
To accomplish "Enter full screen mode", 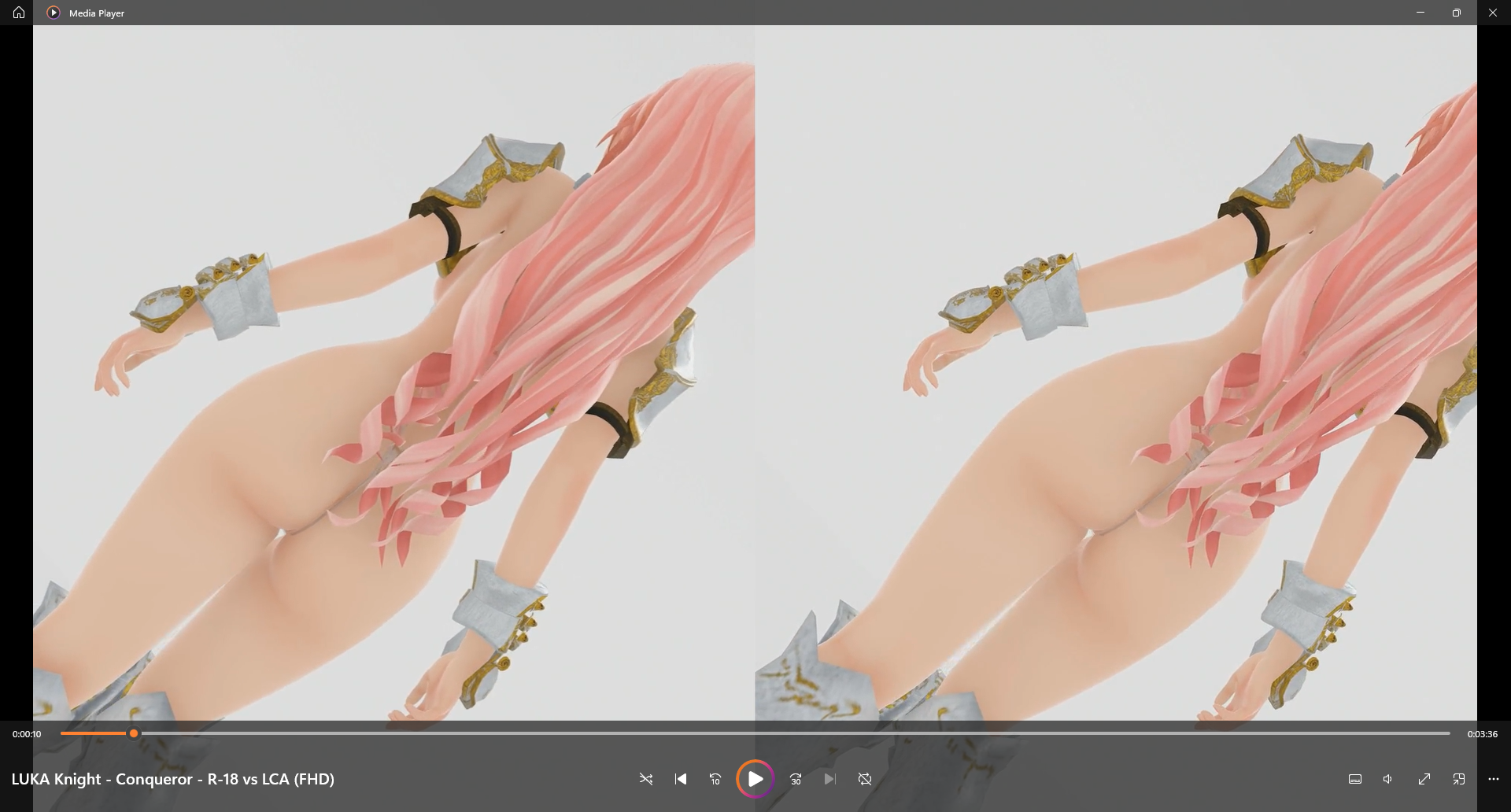I will point(1424,779).
